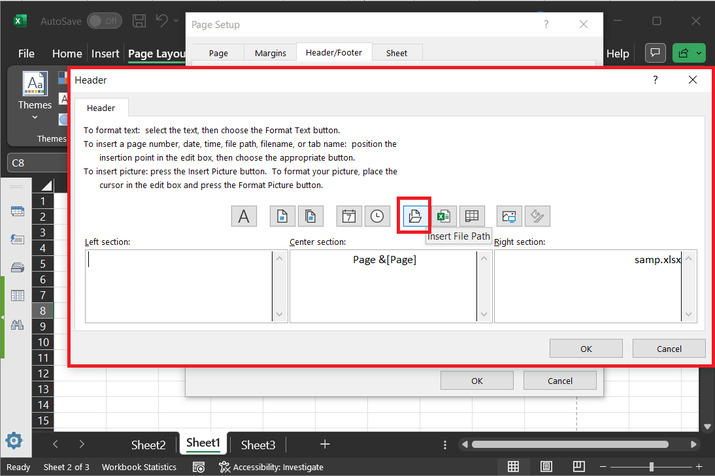This screenshot has width=715, height=476.
Task: Open Workbook Statistics from status bar
Action: (139, 467)
